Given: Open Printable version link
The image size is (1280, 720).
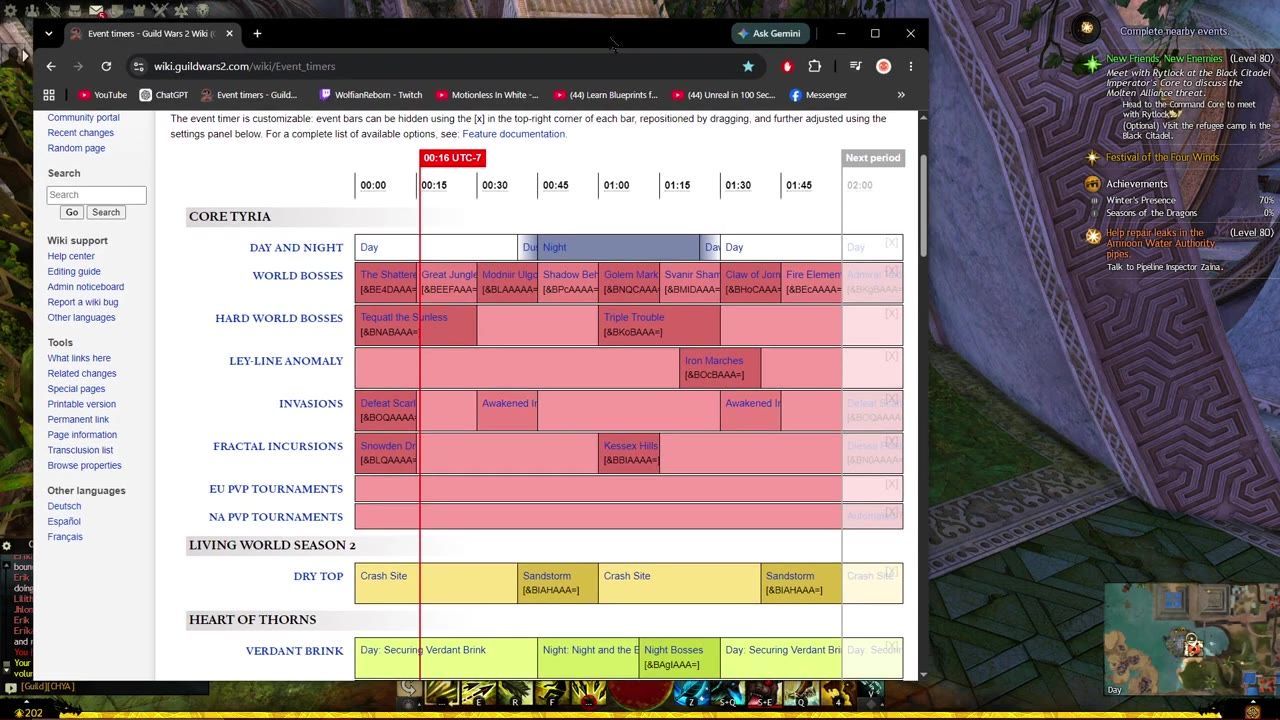Looking at the screenshot, I should tap(81, 404).
